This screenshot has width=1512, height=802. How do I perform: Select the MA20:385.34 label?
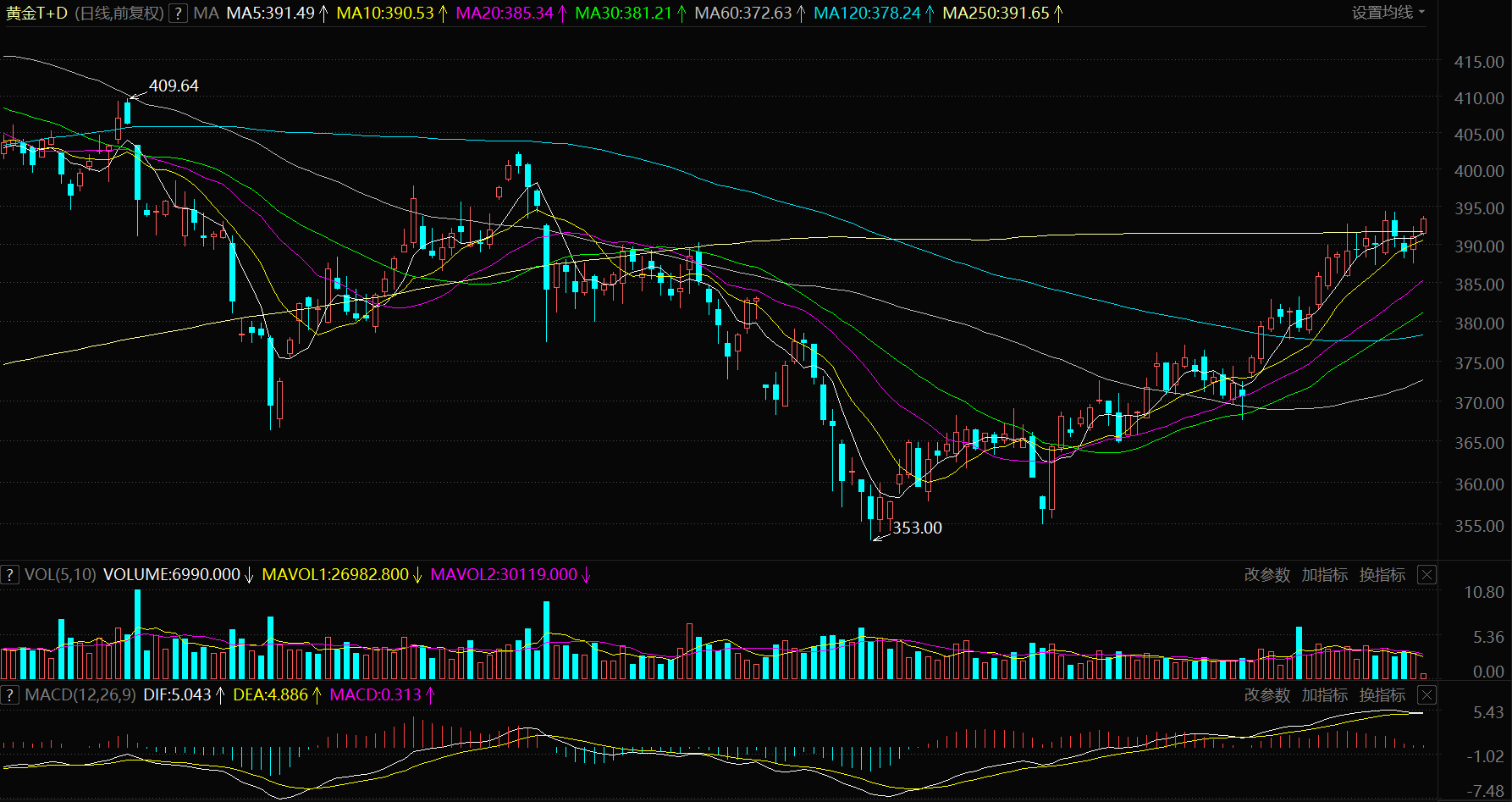(505, 14)
